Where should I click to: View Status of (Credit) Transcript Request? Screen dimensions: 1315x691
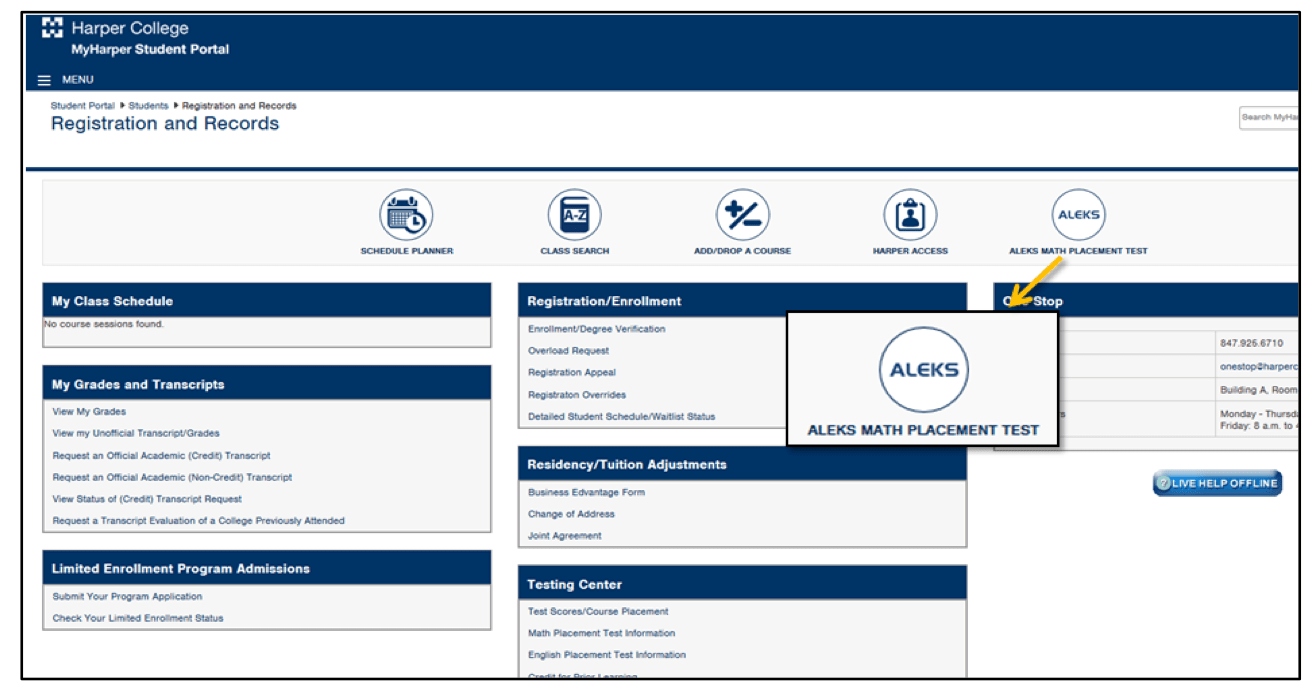point(147,499)
